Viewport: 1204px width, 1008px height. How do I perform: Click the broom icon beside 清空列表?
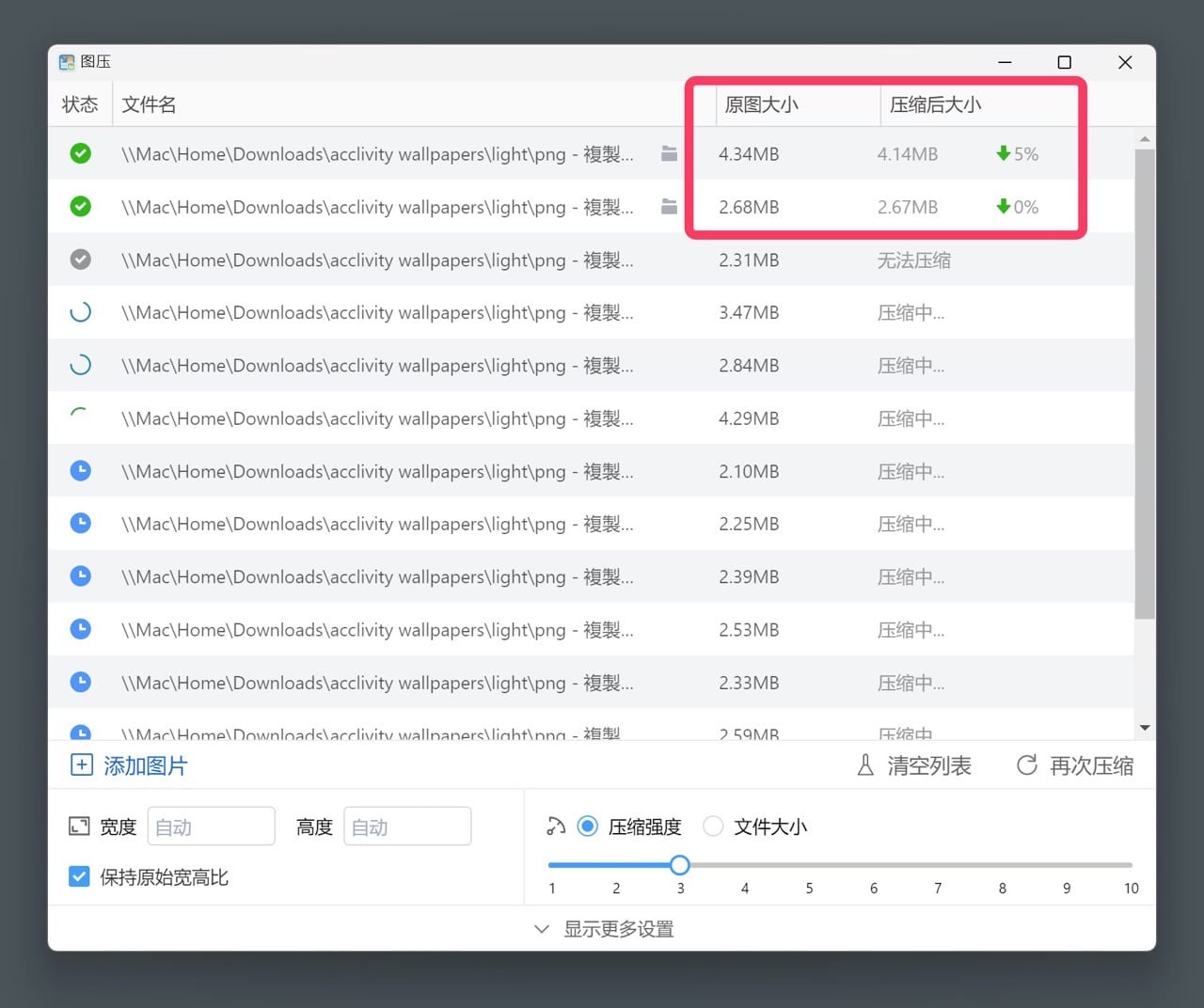[865, 765]
